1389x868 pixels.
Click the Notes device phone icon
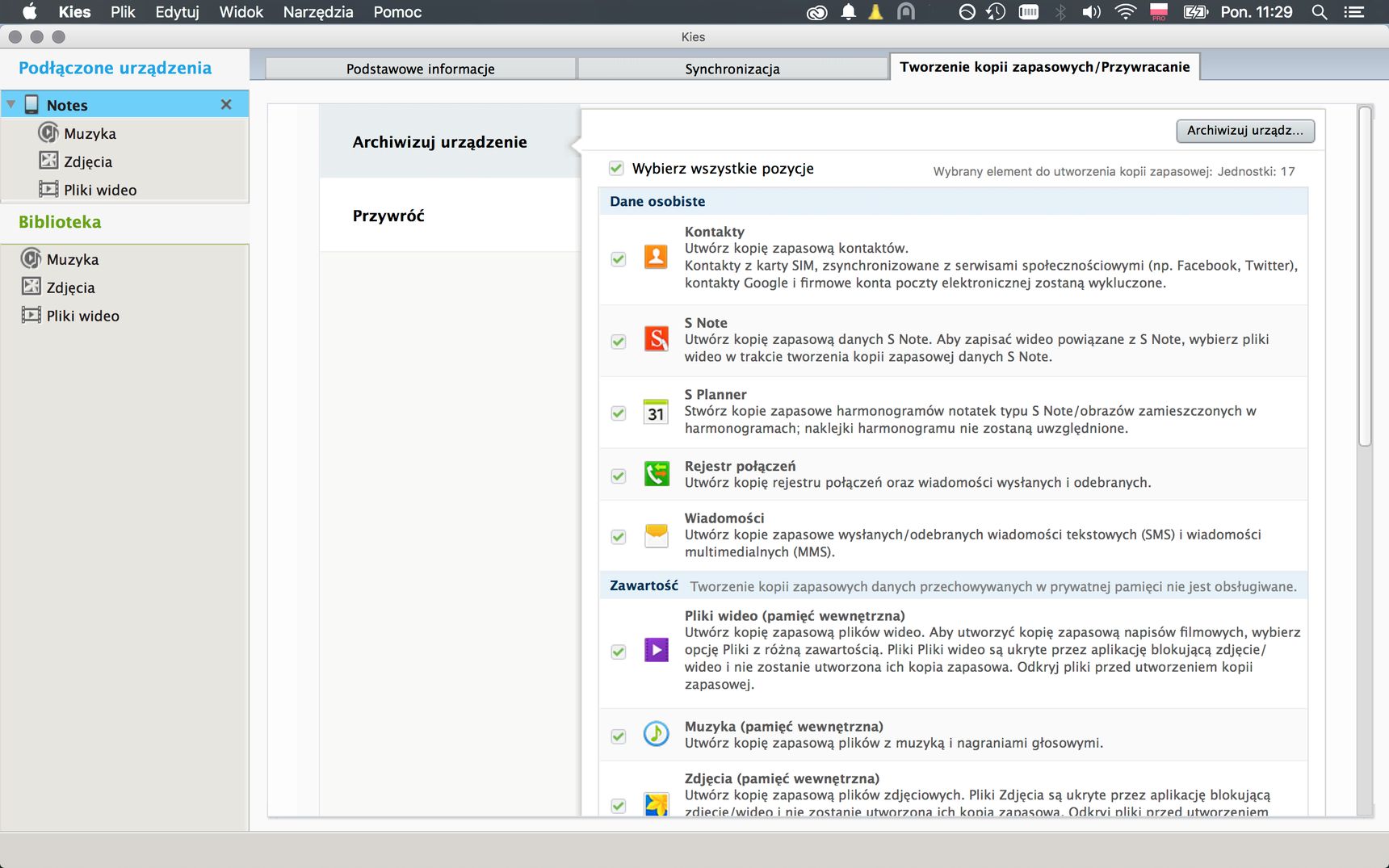coord(31,104)
